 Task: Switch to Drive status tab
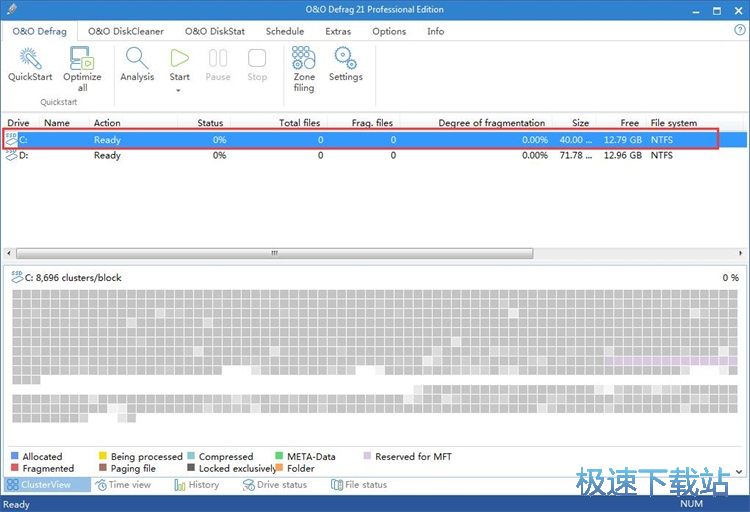click(x=275, y=485)
